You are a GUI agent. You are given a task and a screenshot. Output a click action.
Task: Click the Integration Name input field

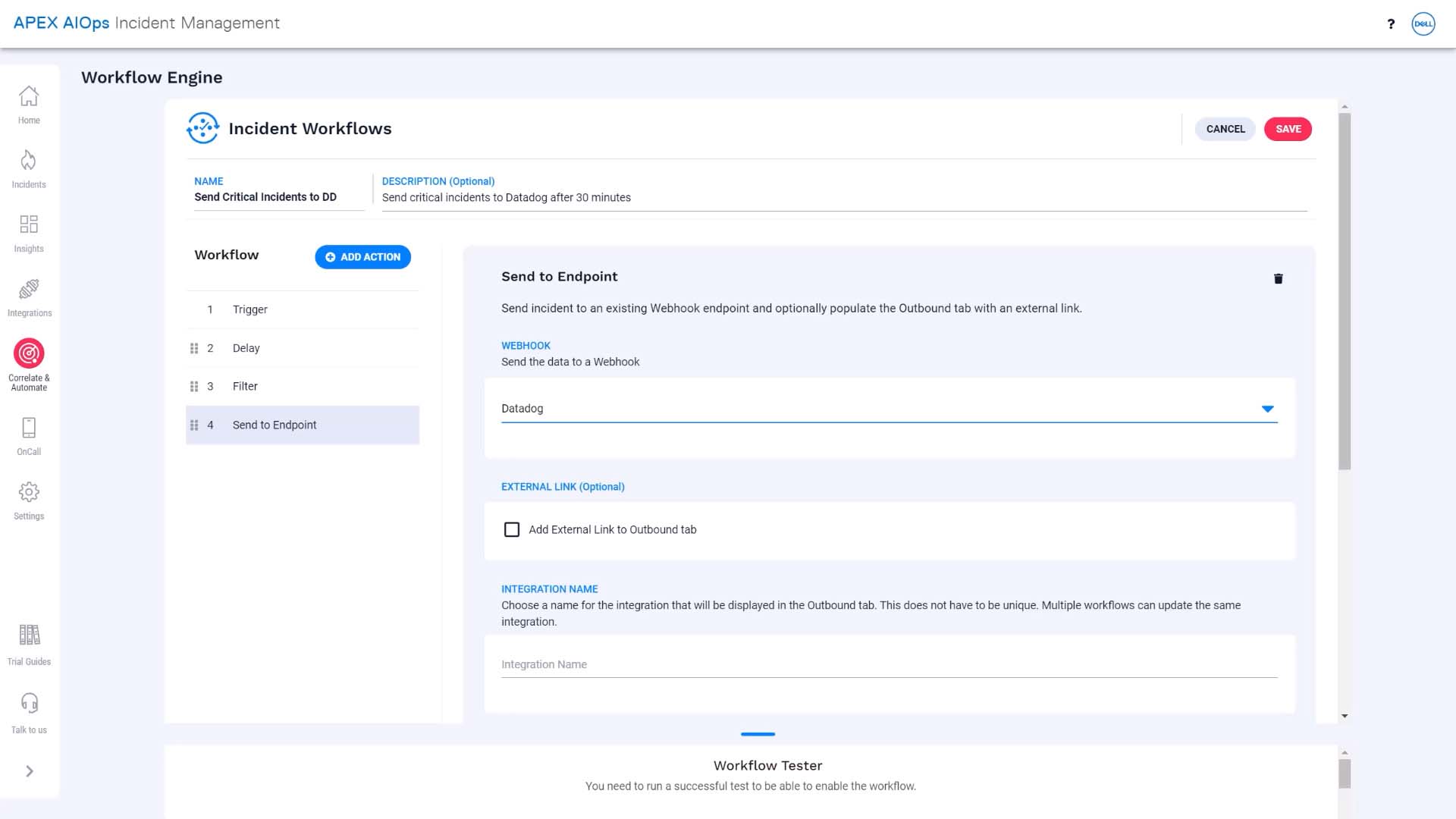click(x=889, y=664)
